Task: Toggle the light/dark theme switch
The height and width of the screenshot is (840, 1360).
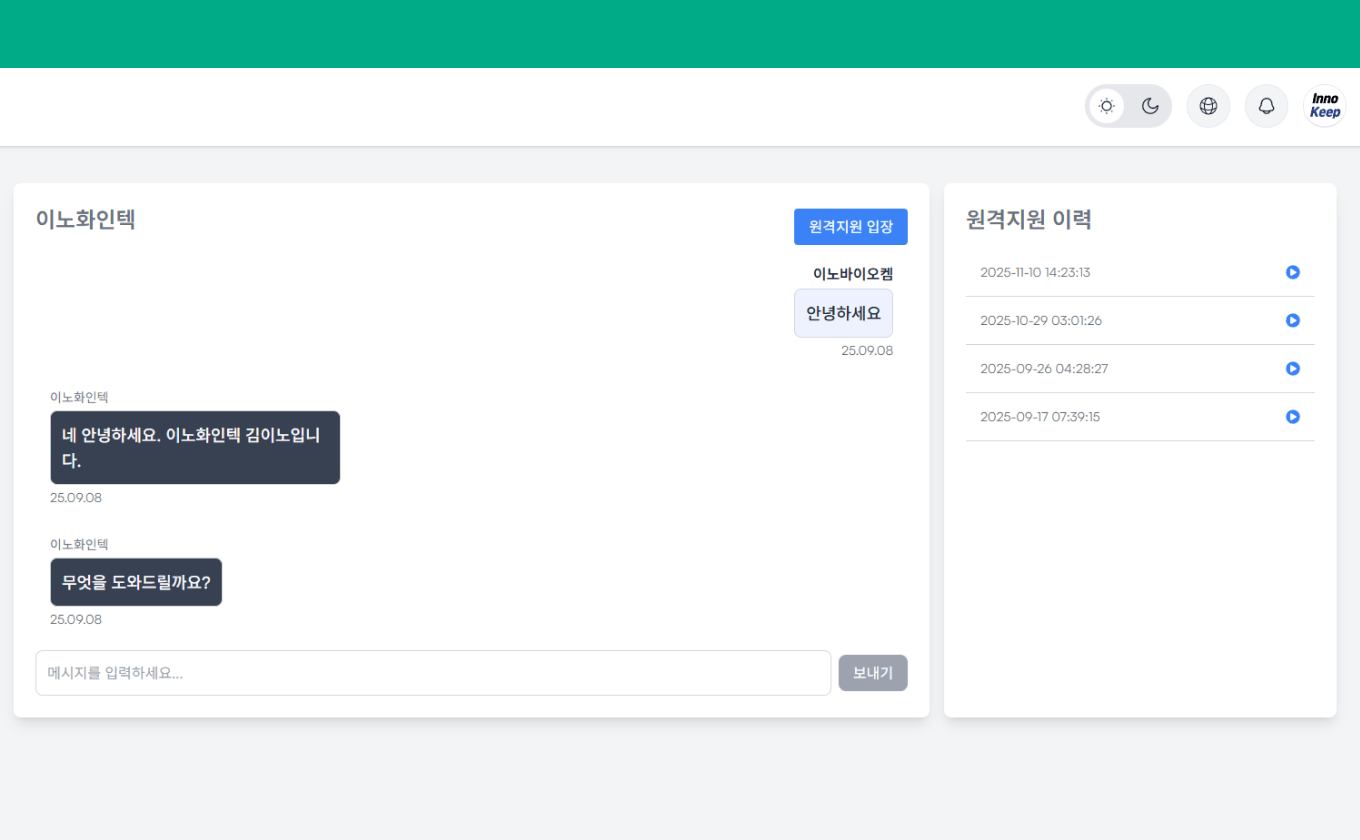Action: pyautogui.click(x=1128, y=105)
